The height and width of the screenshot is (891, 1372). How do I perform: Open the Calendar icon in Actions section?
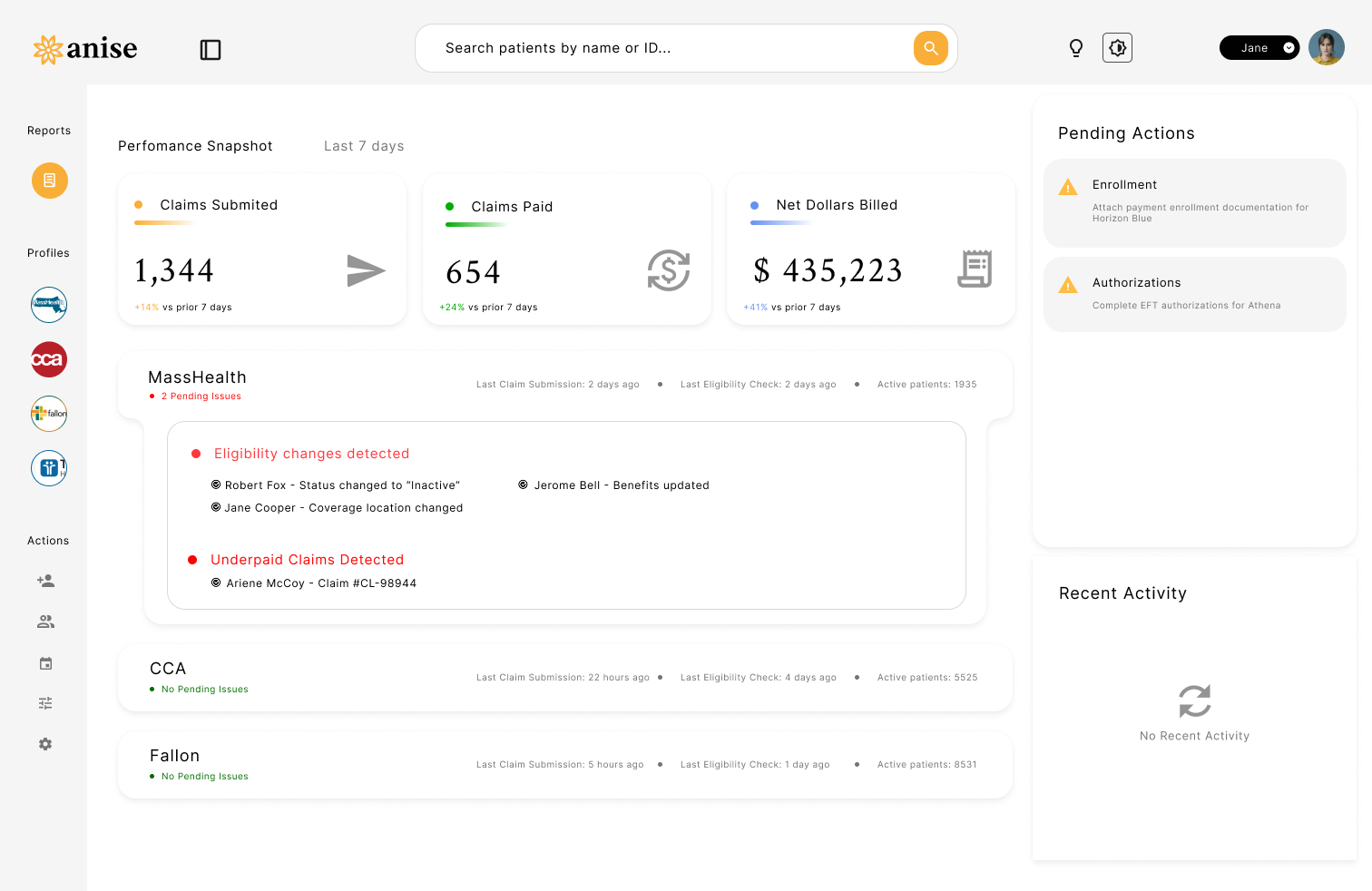click(x=45, y=662)
